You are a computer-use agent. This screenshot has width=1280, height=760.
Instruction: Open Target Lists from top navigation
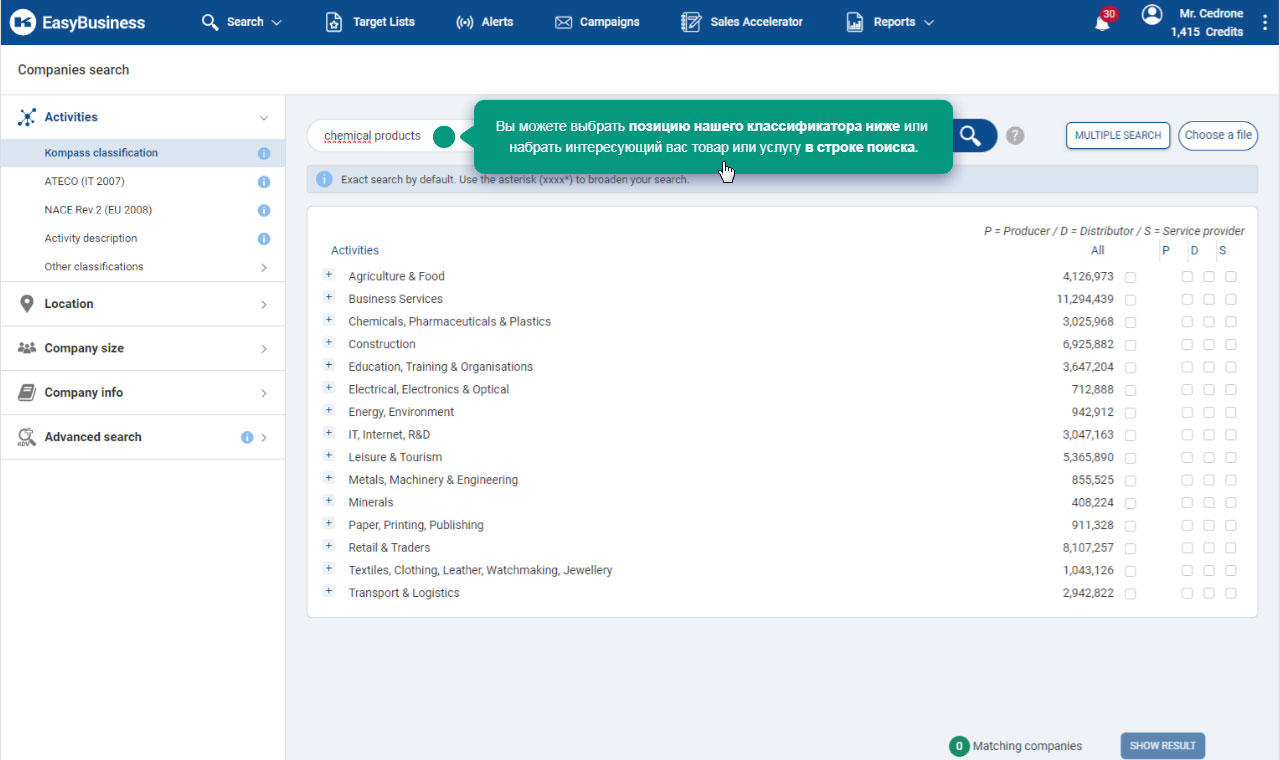click(x=370, y=22)
